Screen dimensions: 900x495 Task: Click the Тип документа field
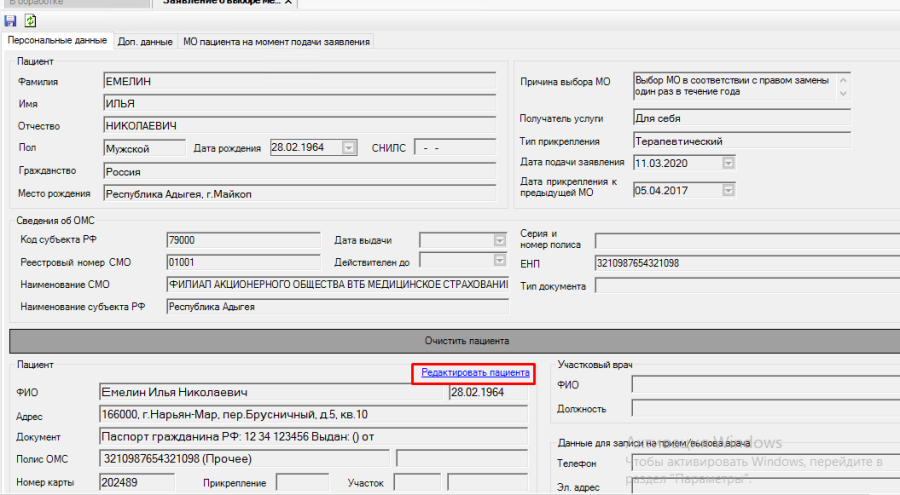(x=747, y=285)
